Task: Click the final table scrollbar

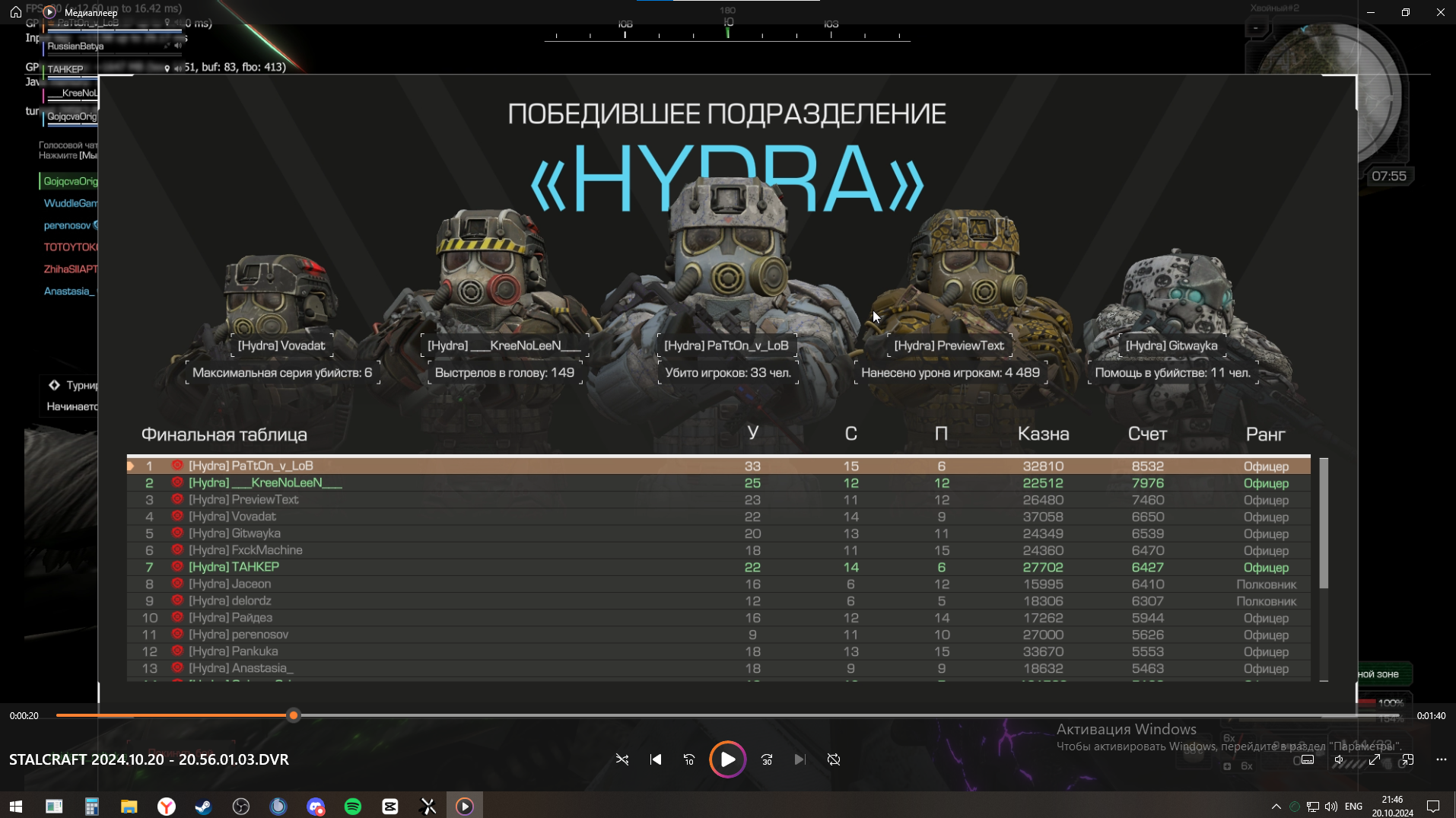Action: tap(1324, 524)
